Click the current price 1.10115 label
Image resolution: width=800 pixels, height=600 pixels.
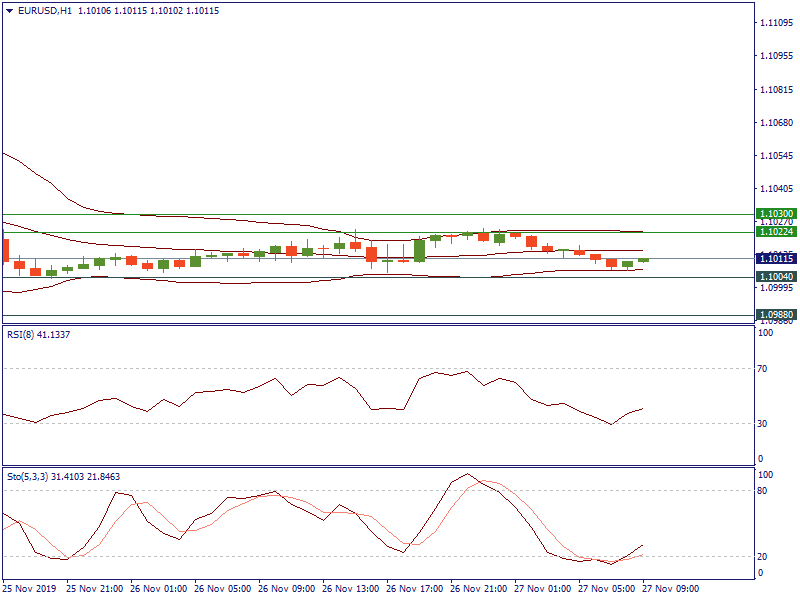coord(776,258)
